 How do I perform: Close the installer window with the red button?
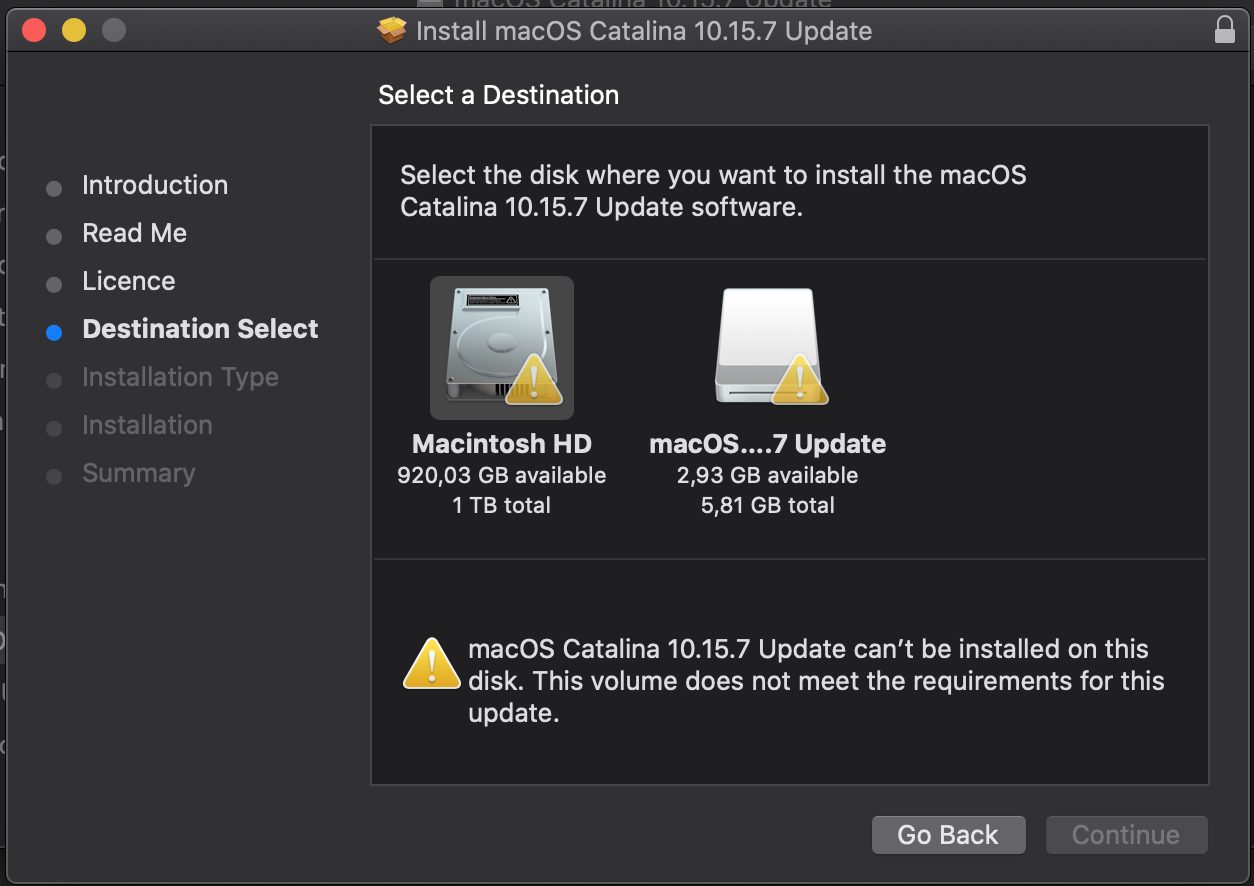coord(34,30)
